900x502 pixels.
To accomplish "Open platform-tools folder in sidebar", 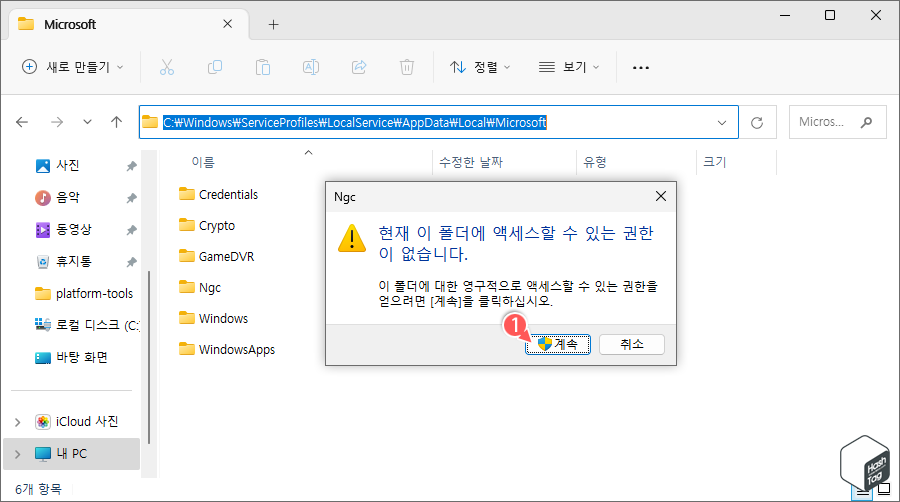I will 84,294.
